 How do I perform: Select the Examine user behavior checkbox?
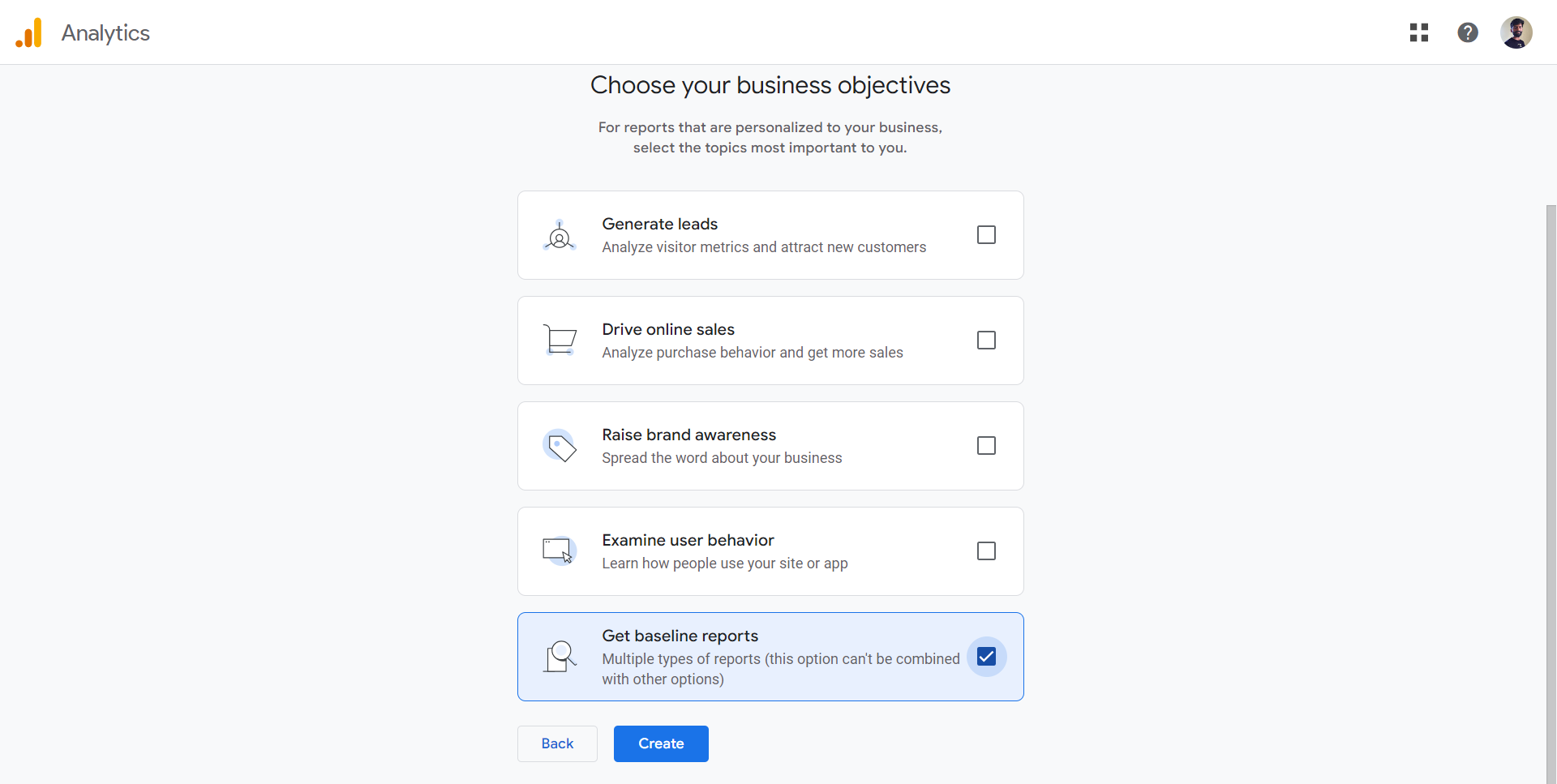(986, 551)
